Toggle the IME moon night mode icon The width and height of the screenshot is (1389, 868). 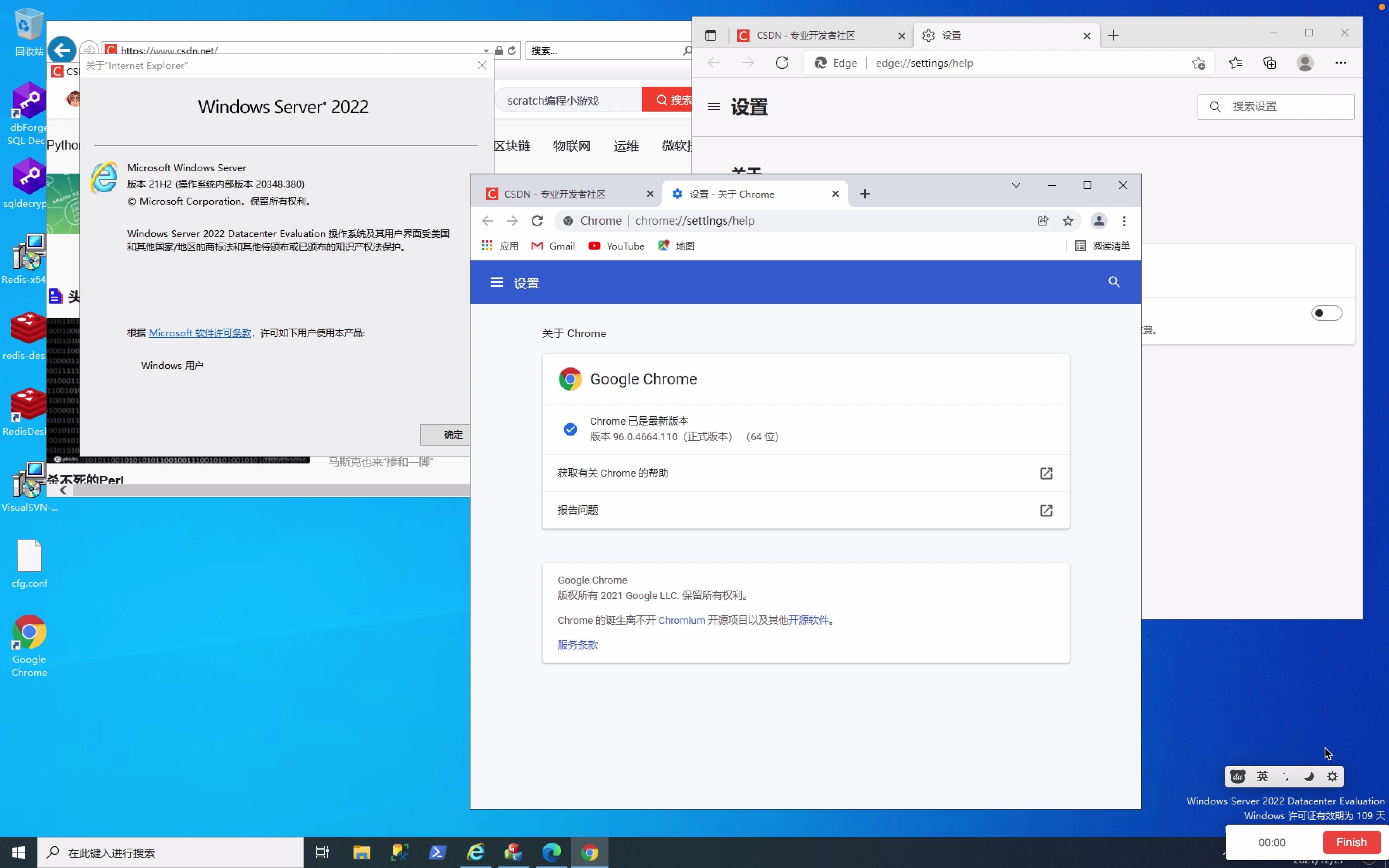tap(1309, 777)
